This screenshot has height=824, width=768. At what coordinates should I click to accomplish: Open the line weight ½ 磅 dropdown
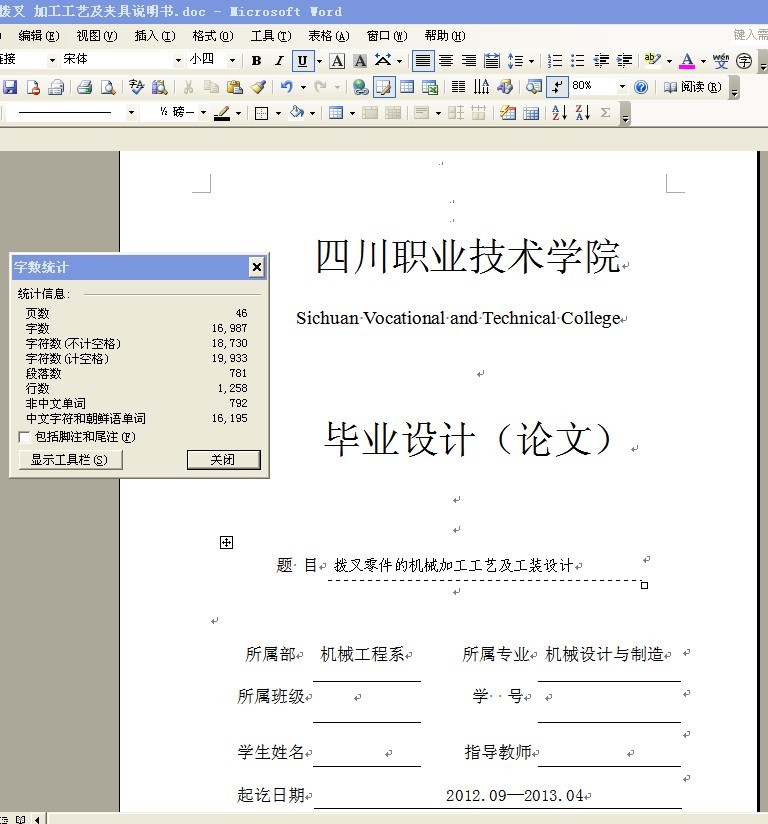tap(203, 112)
